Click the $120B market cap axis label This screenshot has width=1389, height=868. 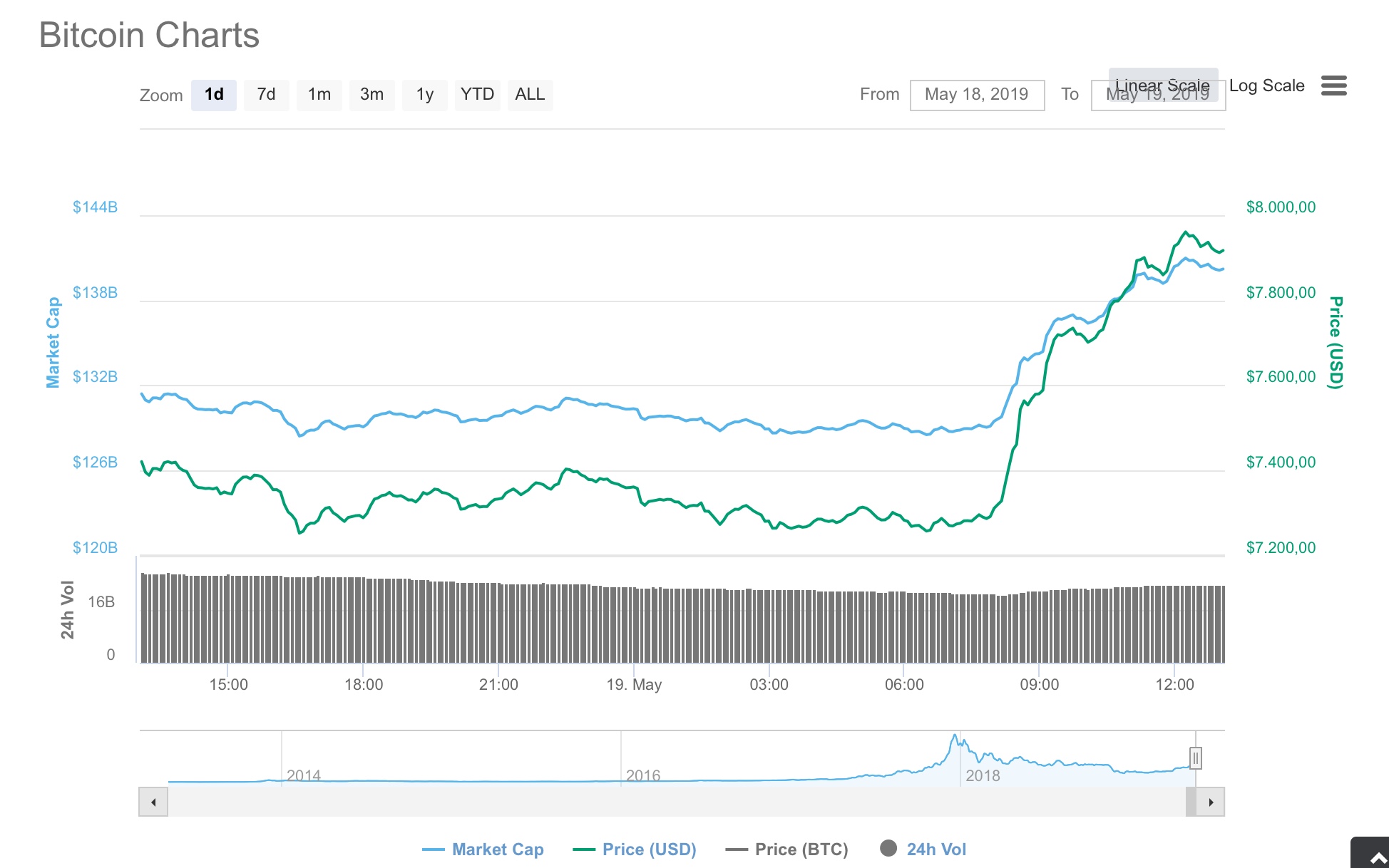pyautogui.click(x=95, y=548)
